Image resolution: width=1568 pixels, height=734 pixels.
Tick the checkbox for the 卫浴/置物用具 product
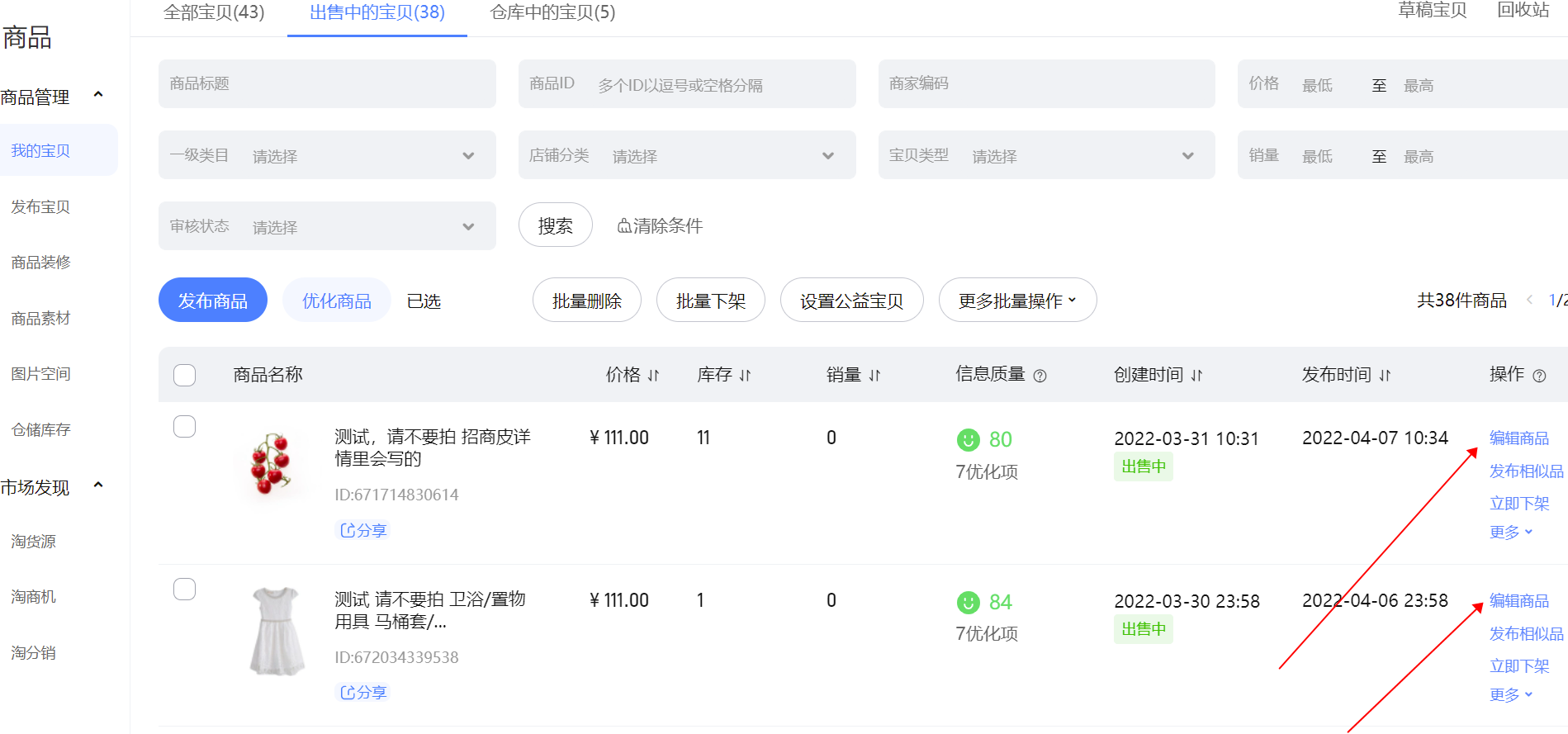(x=185, y=589)
